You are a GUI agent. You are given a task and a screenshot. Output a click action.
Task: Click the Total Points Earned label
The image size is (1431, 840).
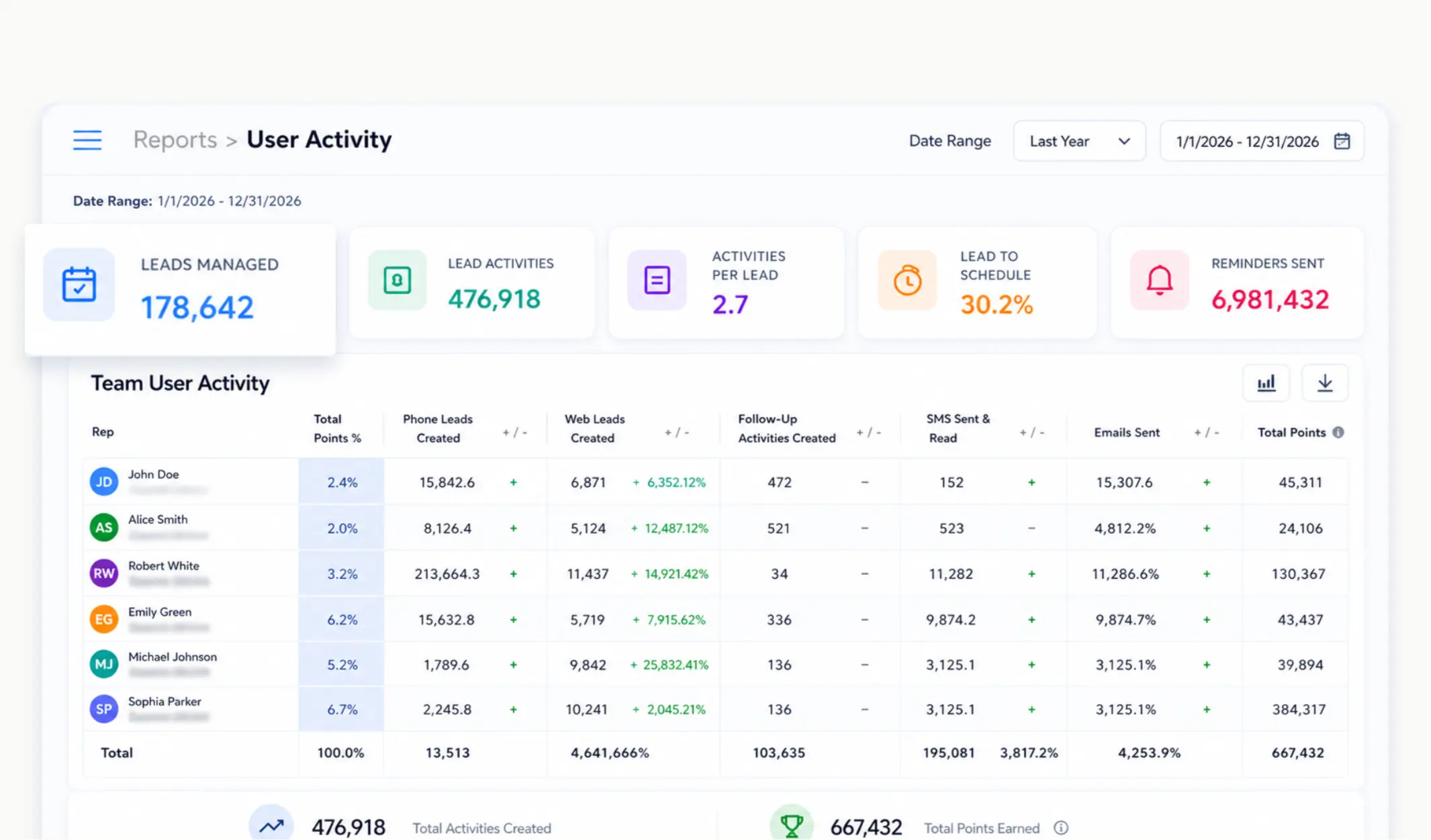(982, 828)
